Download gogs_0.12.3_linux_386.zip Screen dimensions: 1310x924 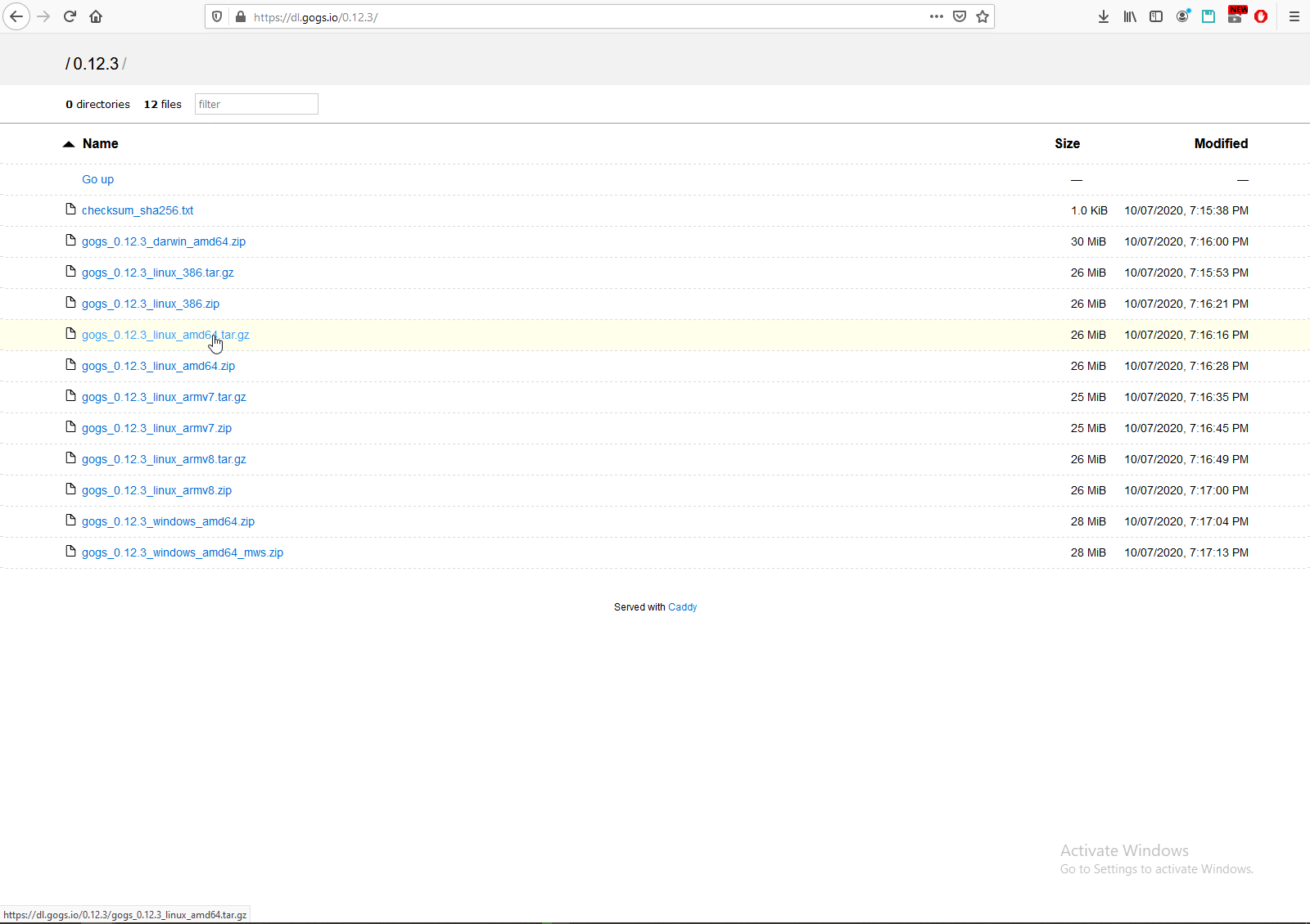151,304
